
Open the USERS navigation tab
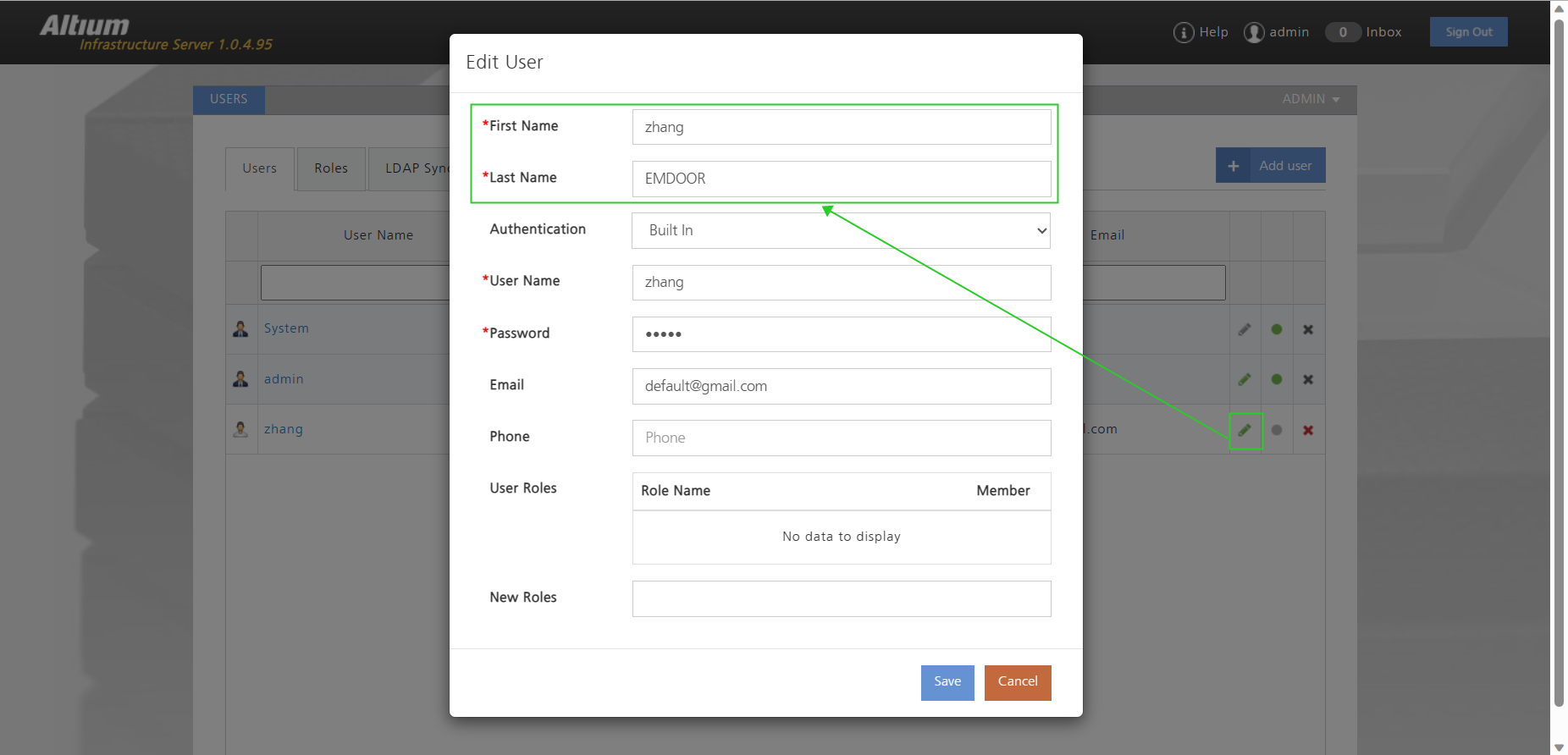pyautogui.click(x=229, y=99)
